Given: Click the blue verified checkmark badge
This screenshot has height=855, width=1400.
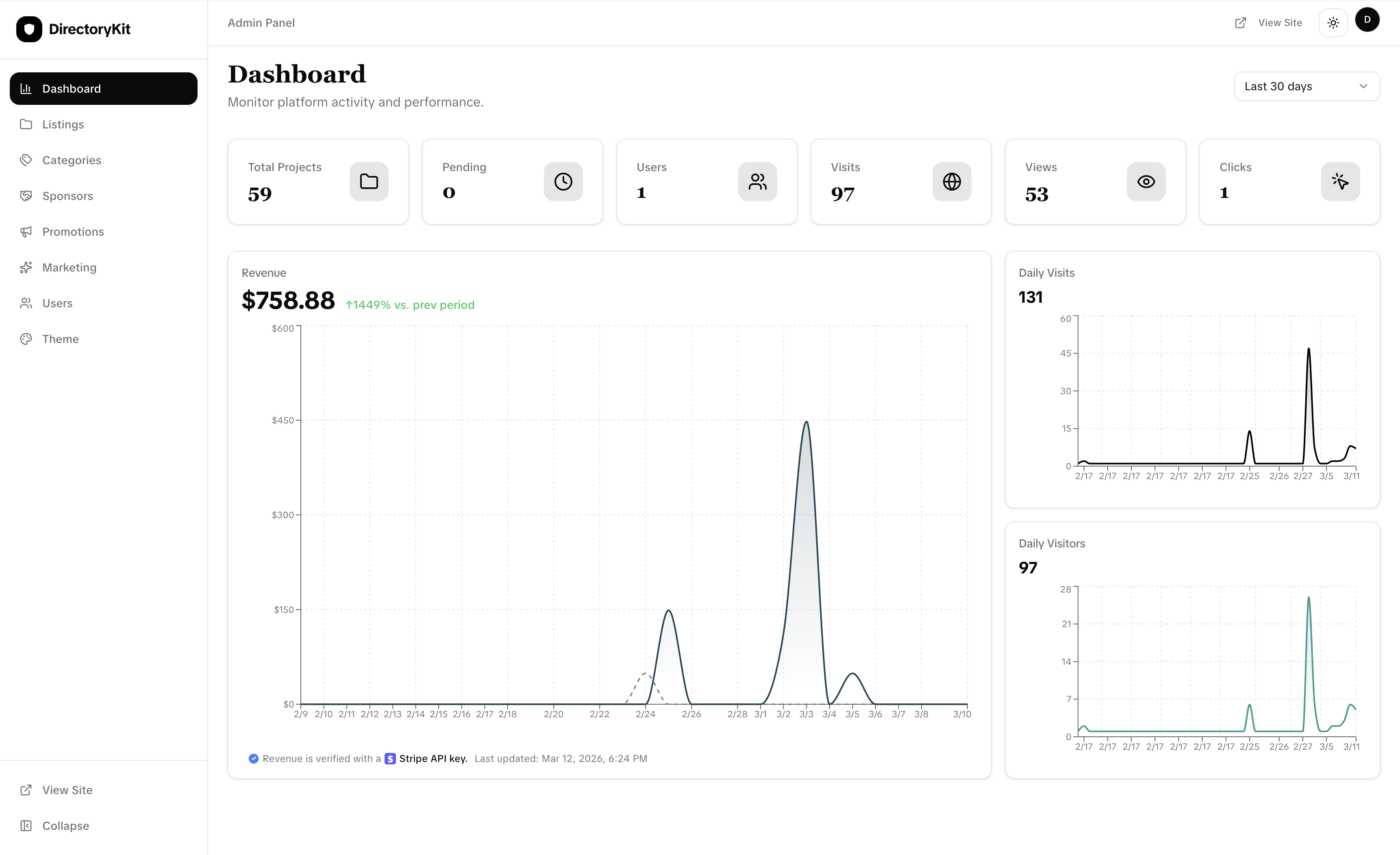Looking at the screenshot, I should (253, 758).
